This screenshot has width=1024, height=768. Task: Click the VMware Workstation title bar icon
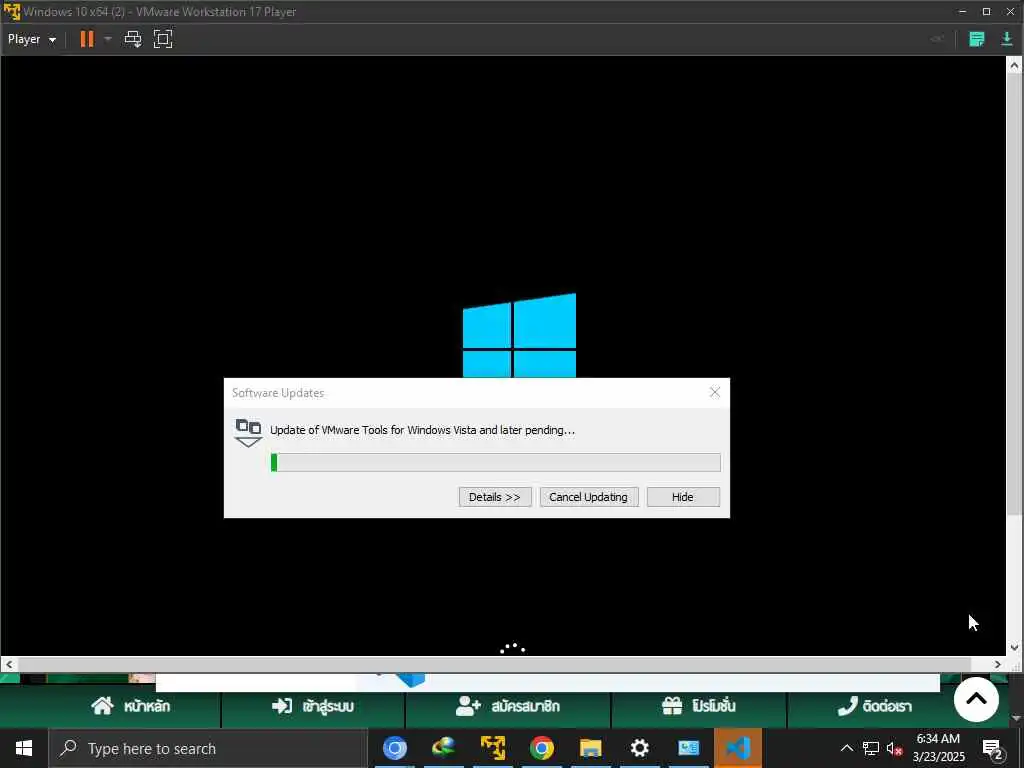12,12
